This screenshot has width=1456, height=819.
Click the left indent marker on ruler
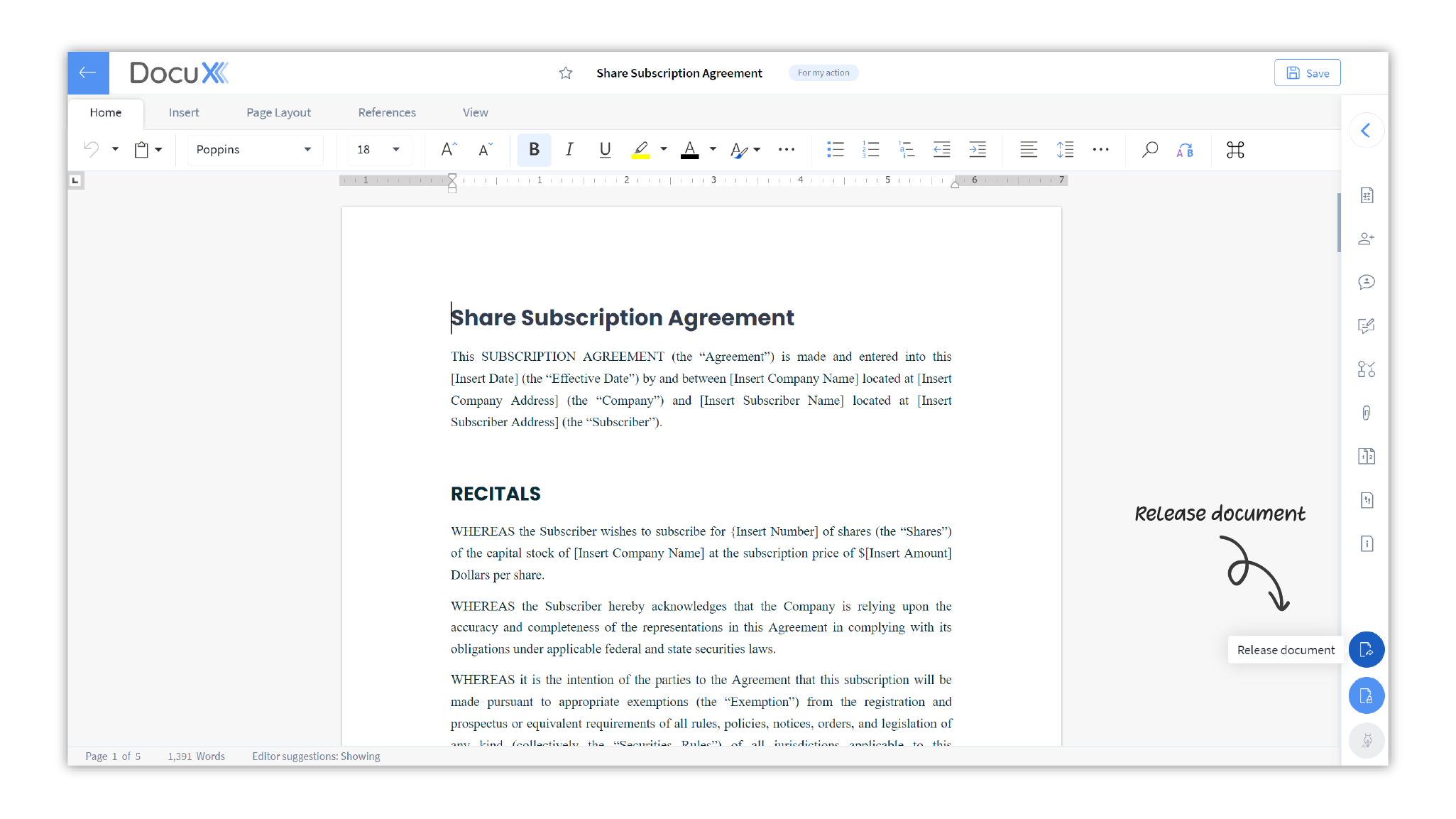click(x=452, y=183)
